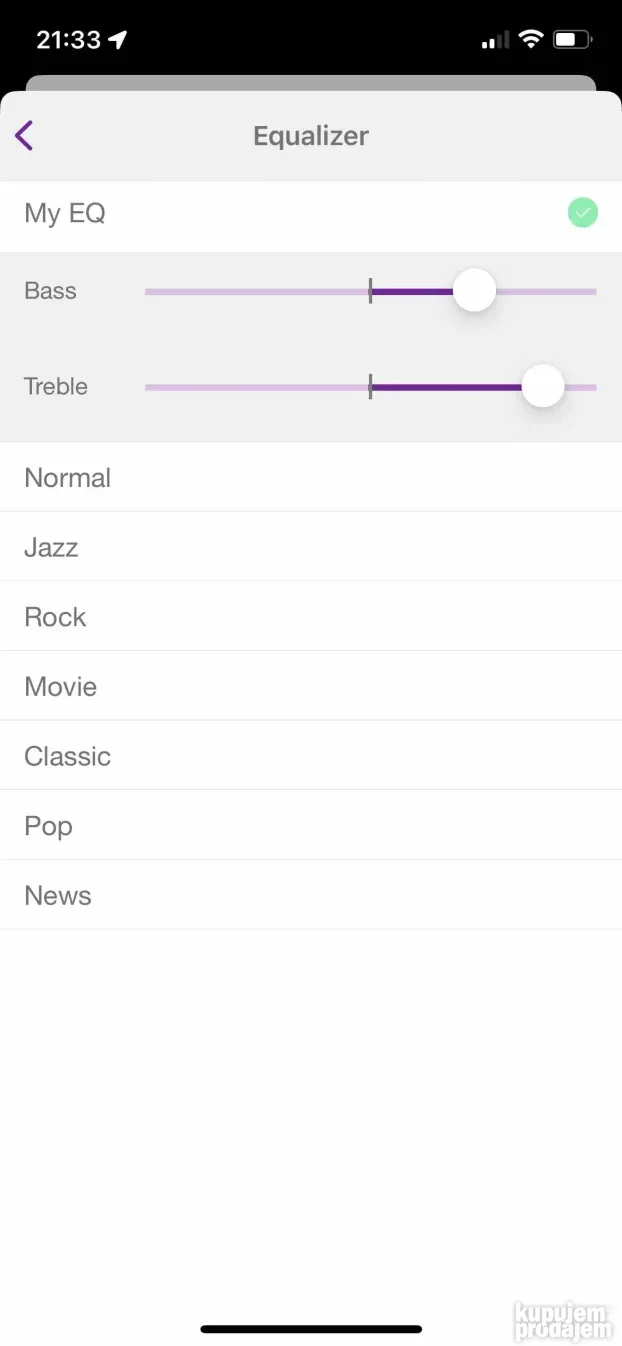Screen dimensions: 622x1346
Task: Click the left end of Bass slider track
Action: pyautogui.click(x=150, y=291)
